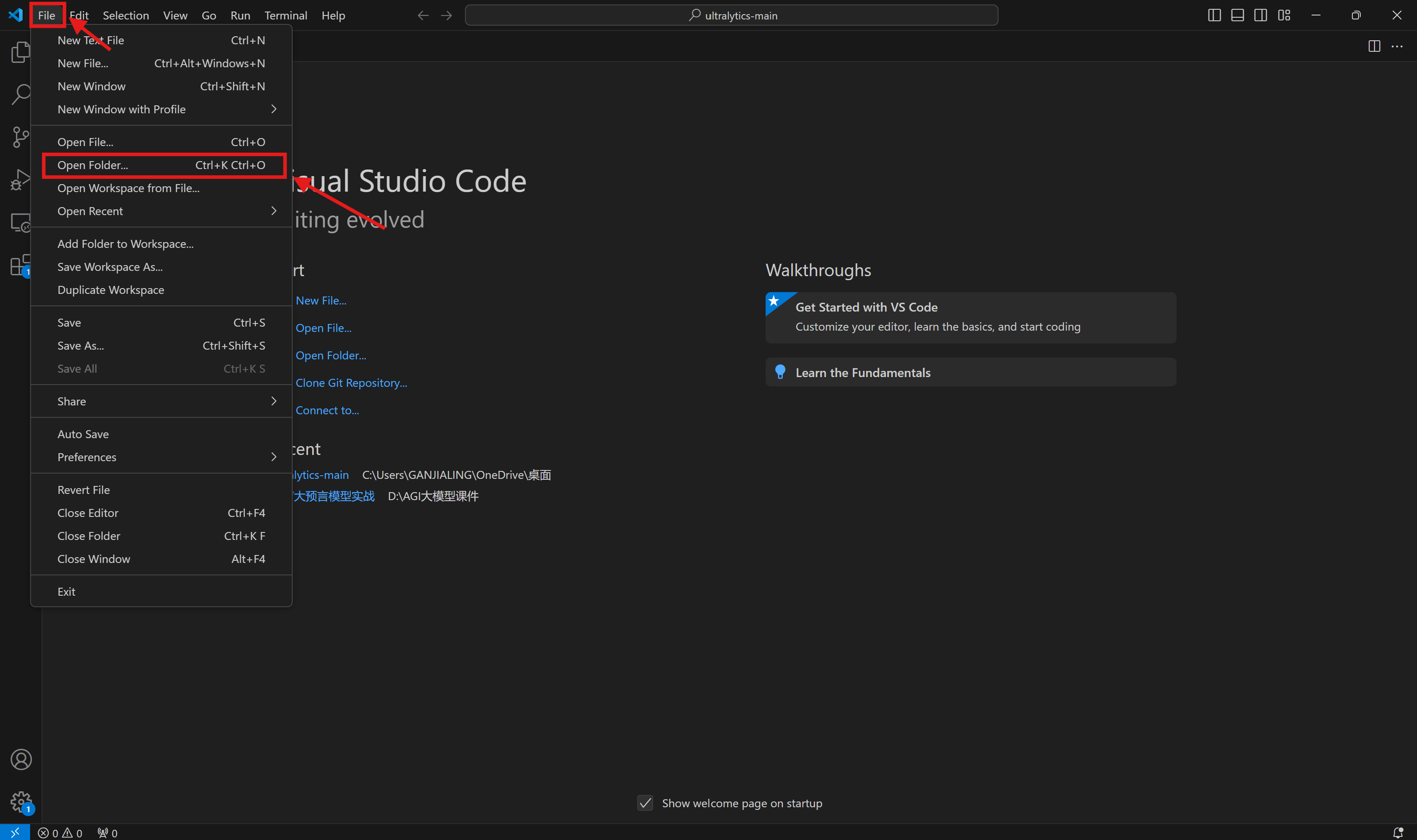Choose Open Folder... in File menu
Screen dimensions: 1417x840
pyautogui.click(x=162, y=165)
